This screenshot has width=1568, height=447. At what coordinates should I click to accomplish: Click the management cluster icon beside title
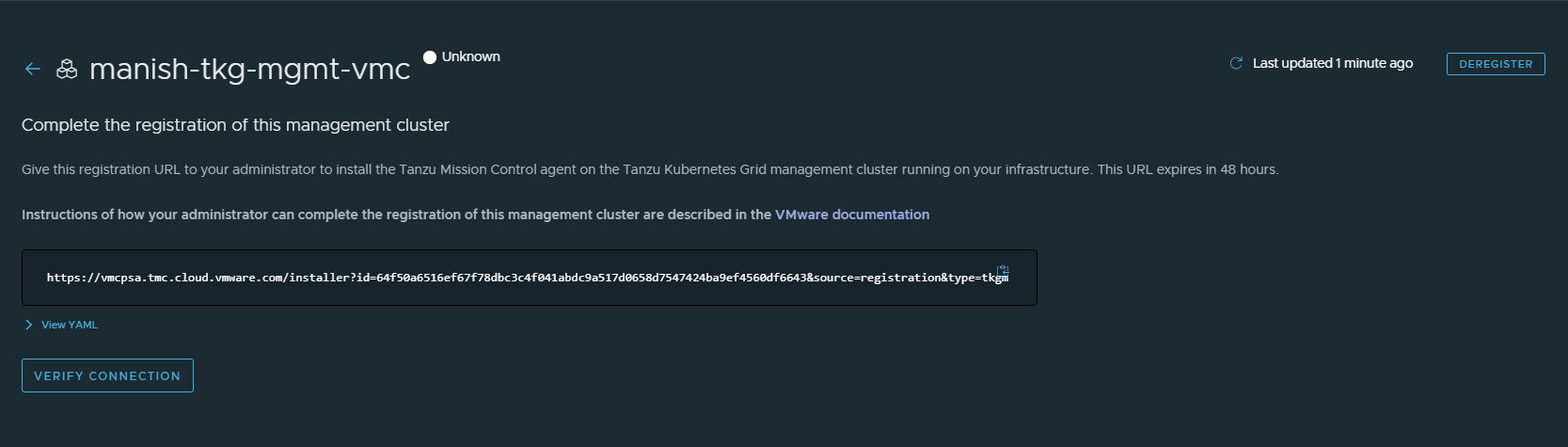67,69
